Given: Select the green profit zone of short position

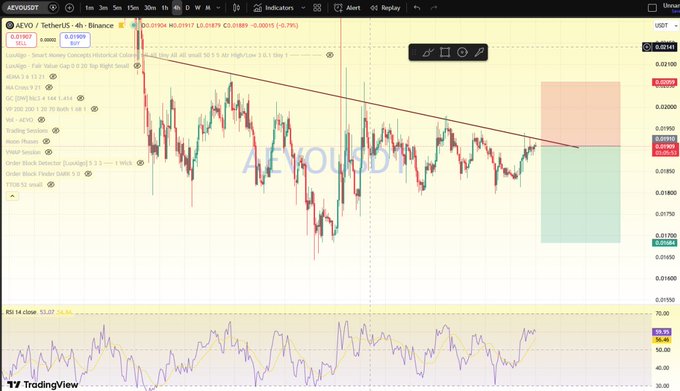Looking at the screenshot, I should tap(580, 195).
